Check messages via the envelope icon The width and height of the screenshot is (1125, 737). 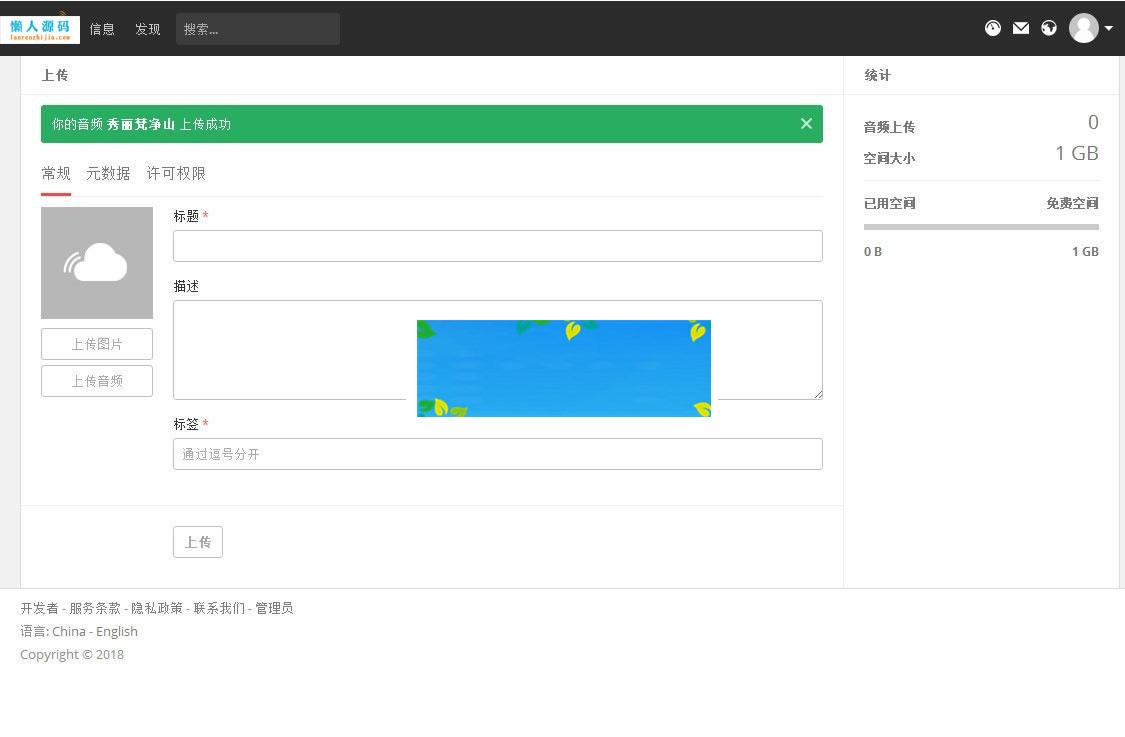click(x=1021, y=28)
